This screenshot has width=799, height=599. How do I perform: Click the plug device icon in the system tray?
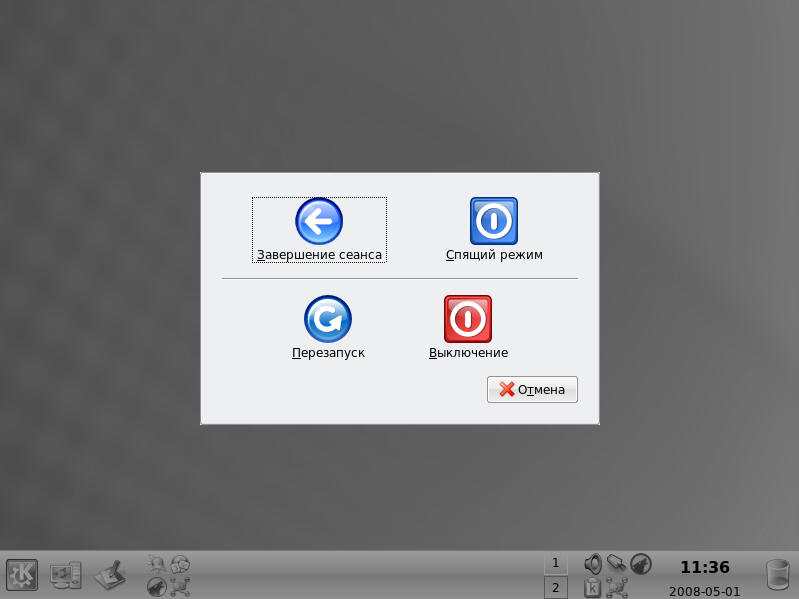[617, 563]
